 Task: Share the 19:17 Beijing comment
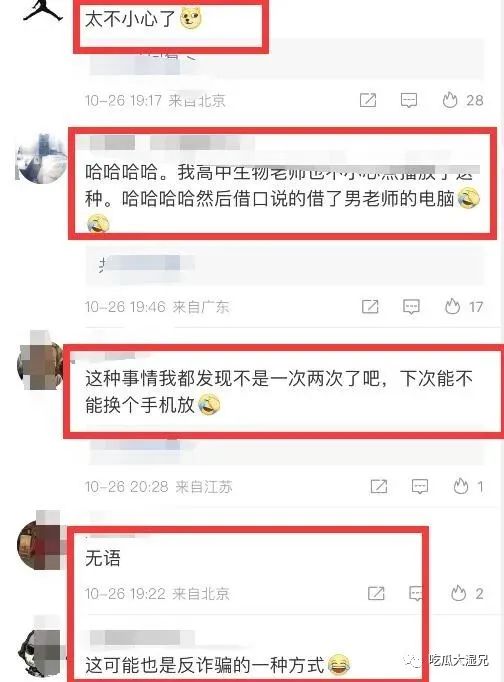(368, 100)
